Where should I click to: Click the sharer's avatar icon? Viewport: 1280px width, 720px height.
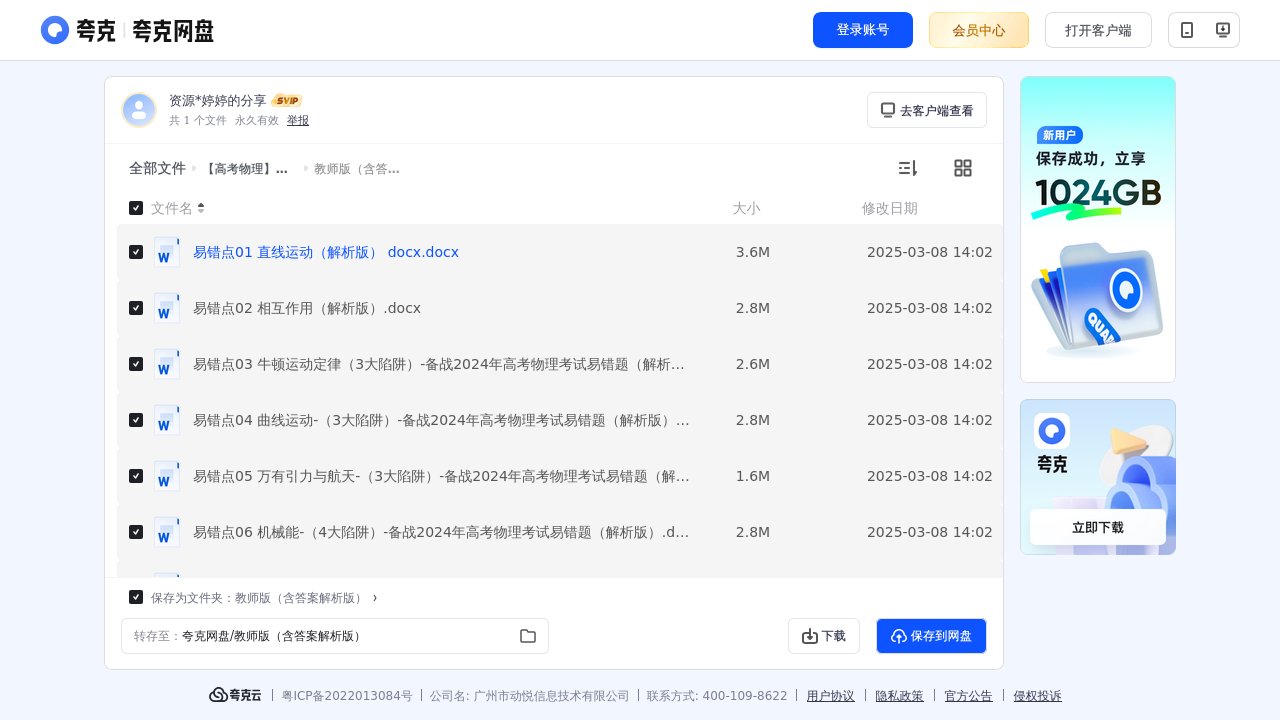139,110
